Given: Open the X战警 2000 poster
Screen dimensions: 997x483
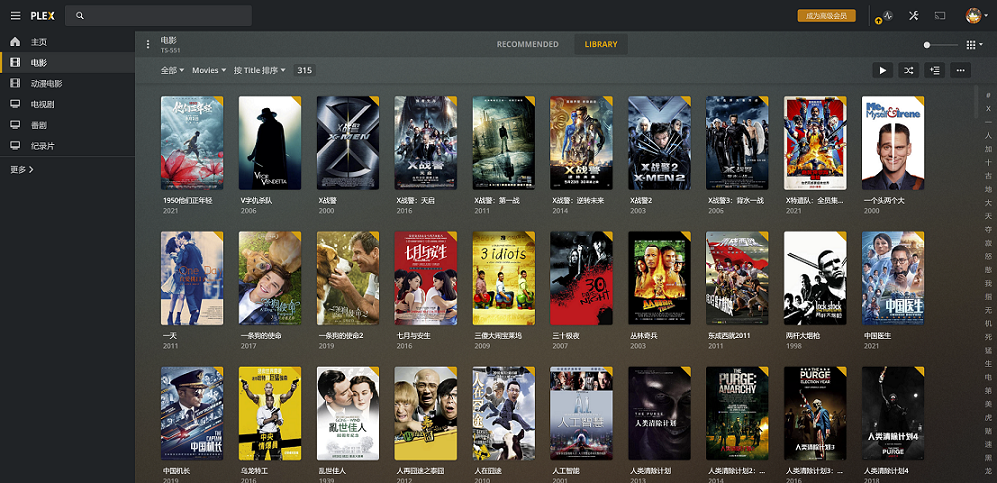Looking at the screenshot, I should tap(348, 143).
